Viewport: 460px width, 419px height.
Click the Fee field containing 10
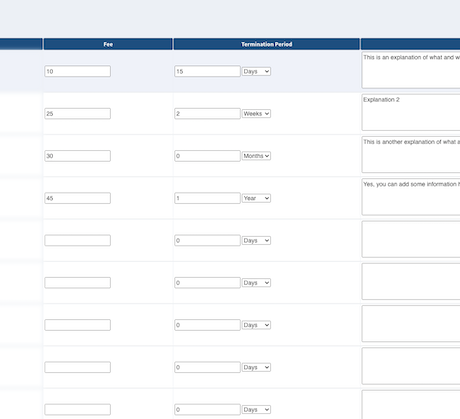coord(78,71)
